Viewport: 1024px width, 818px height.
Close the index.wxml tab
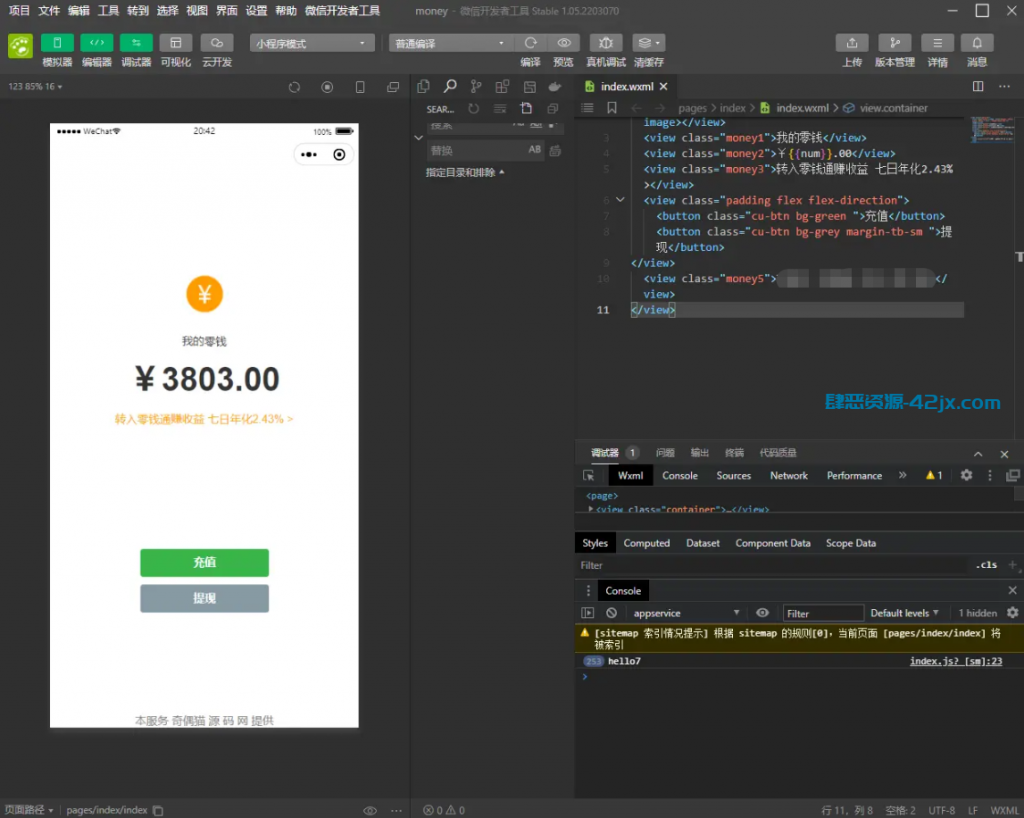click(664, 87)
